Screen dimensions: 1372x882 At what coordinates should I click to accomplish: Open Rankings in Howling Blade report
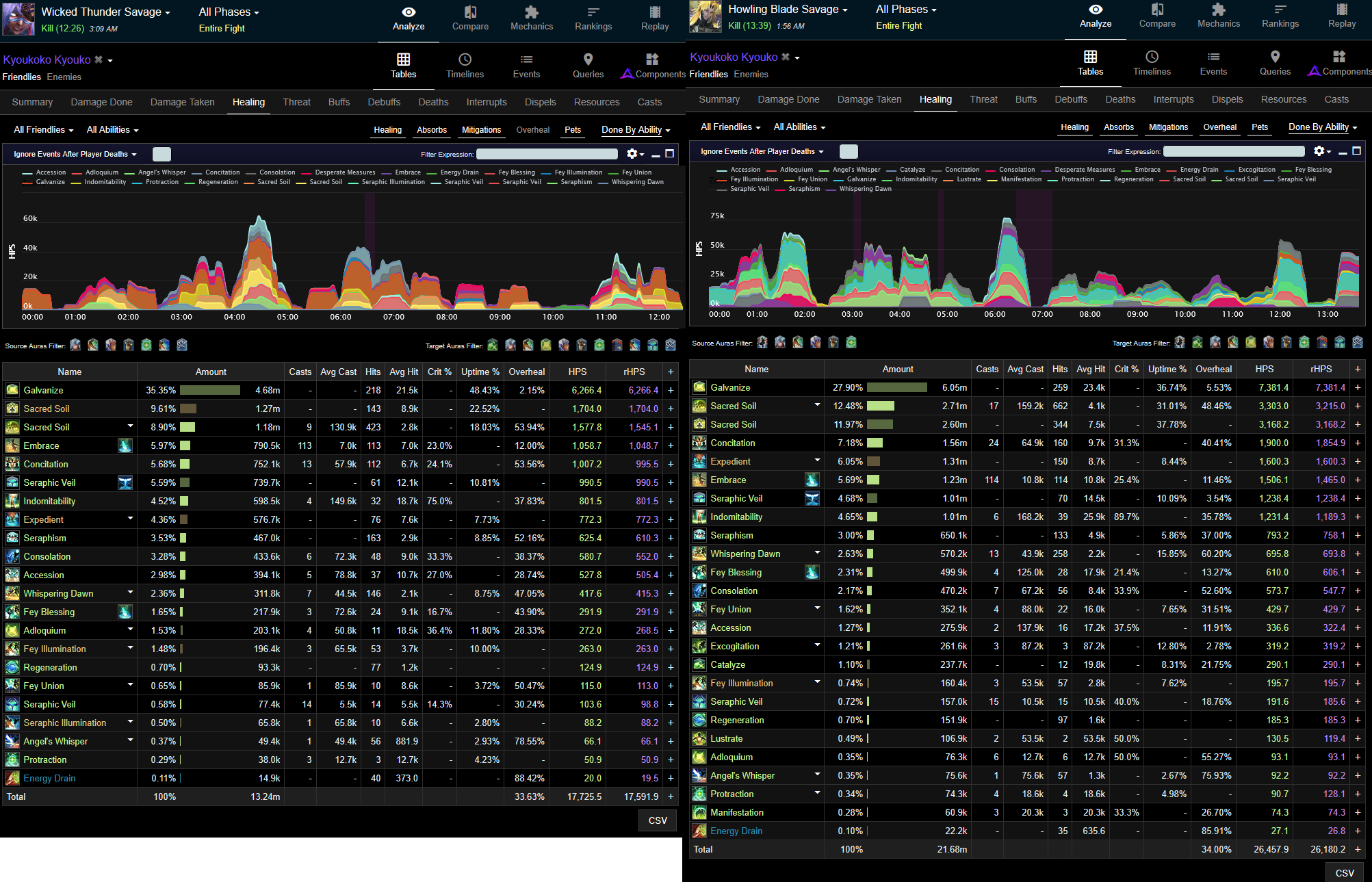[1280, 16]
